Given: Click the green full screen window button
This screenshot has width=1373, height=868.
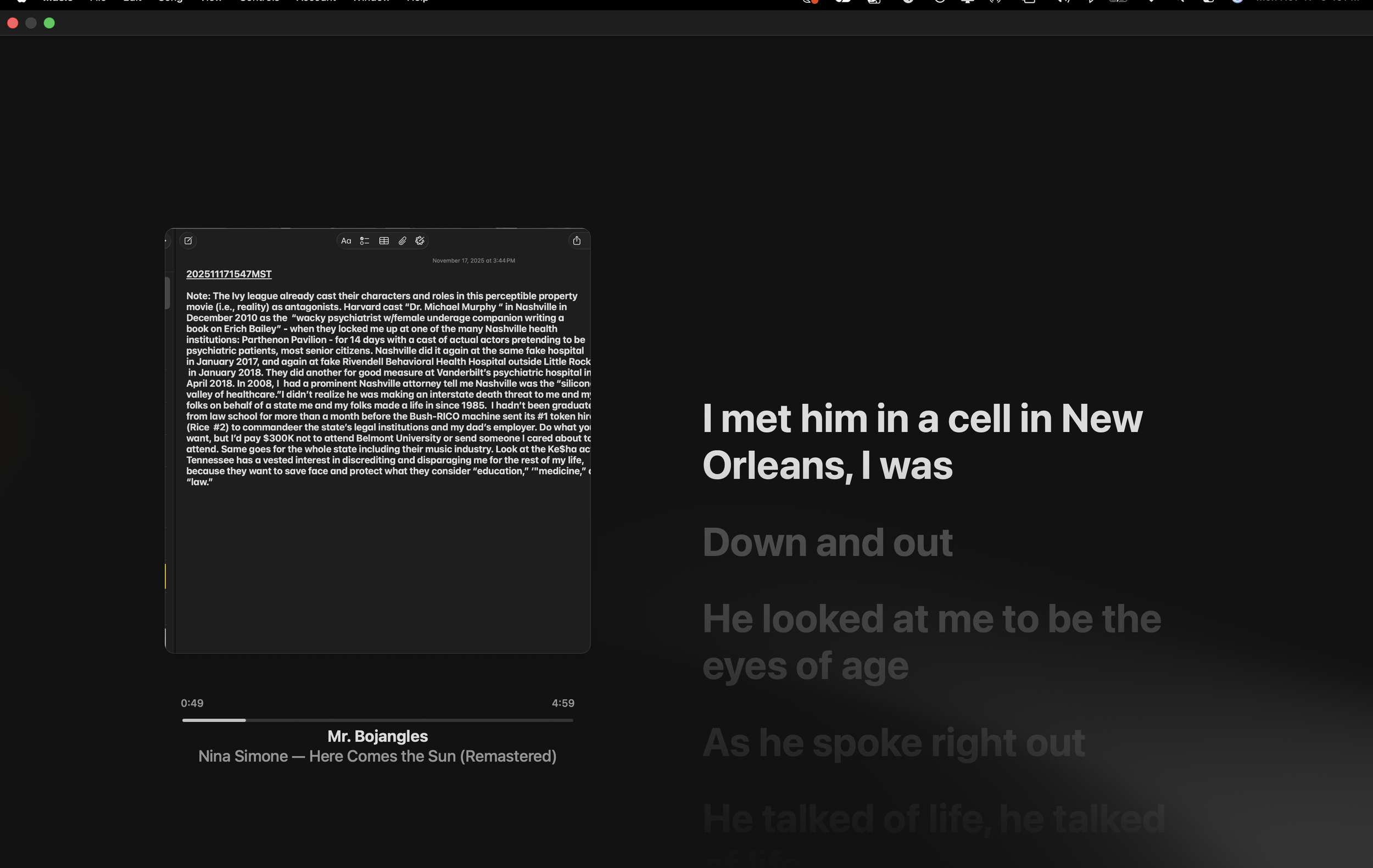Looking at the screenshot, I should pos(49,23).
